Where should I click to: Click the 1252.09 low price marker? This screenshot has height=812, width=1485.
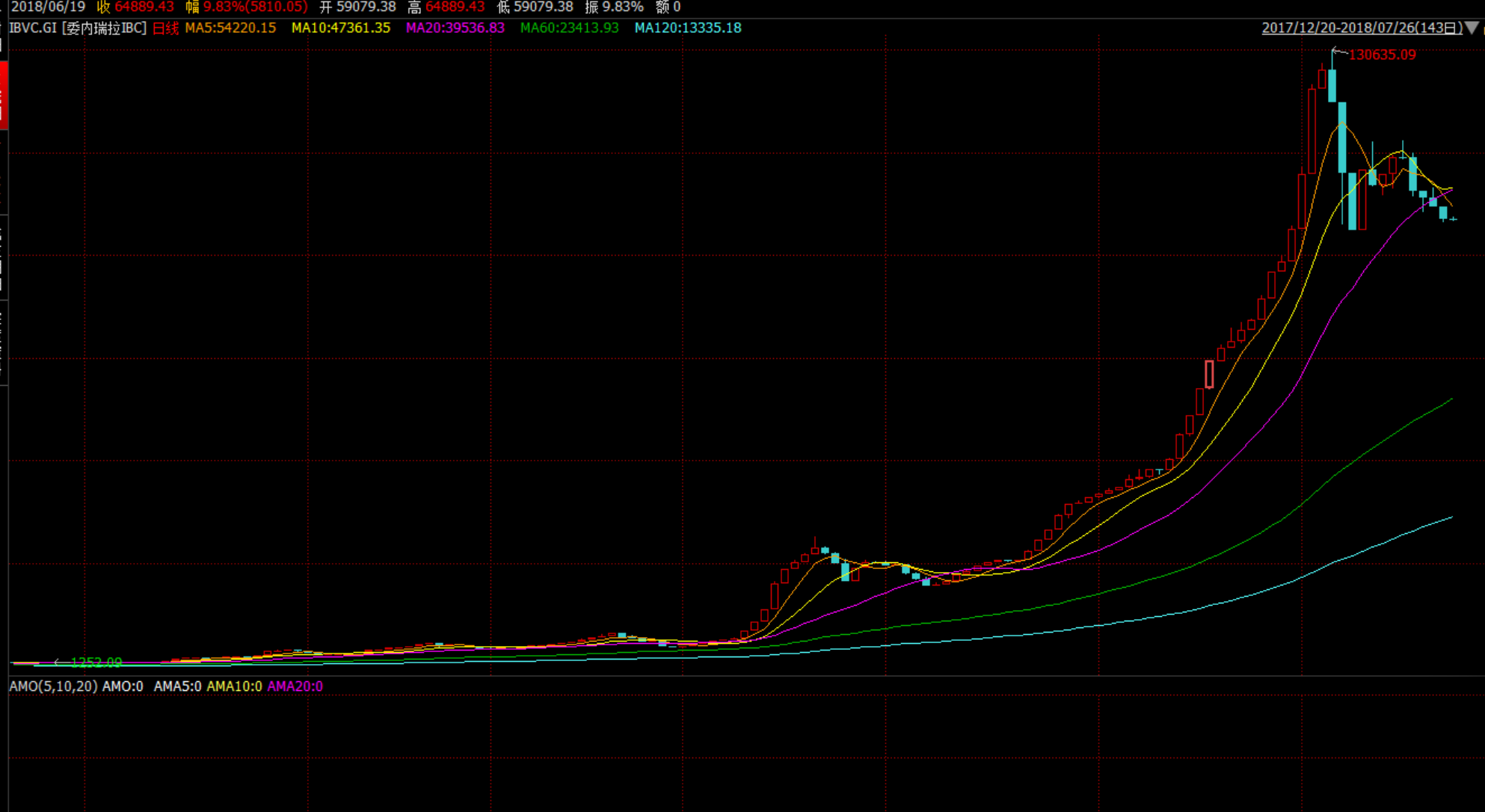tap(96, 662)
